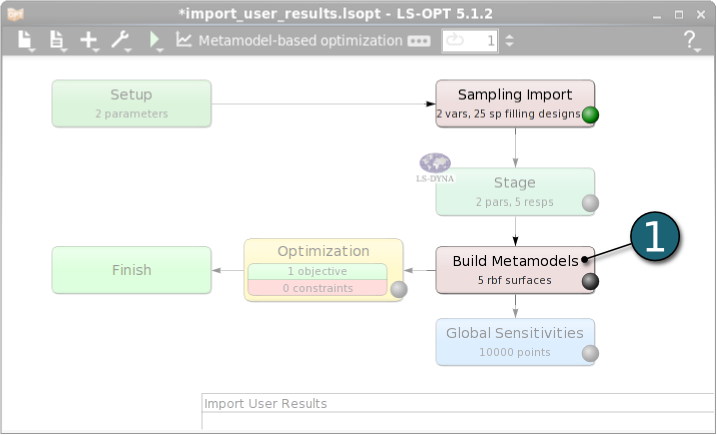This screenshot has height=435, width=717.
Task: Click the '2 pars, 5 resps' text
Action: [515, 202]
